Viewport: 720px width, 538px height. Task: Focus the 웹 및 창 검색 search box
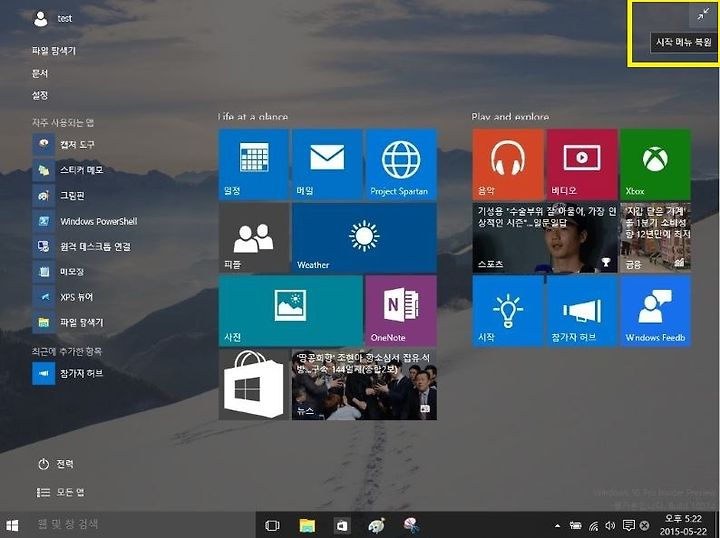[x=140, y=524]
